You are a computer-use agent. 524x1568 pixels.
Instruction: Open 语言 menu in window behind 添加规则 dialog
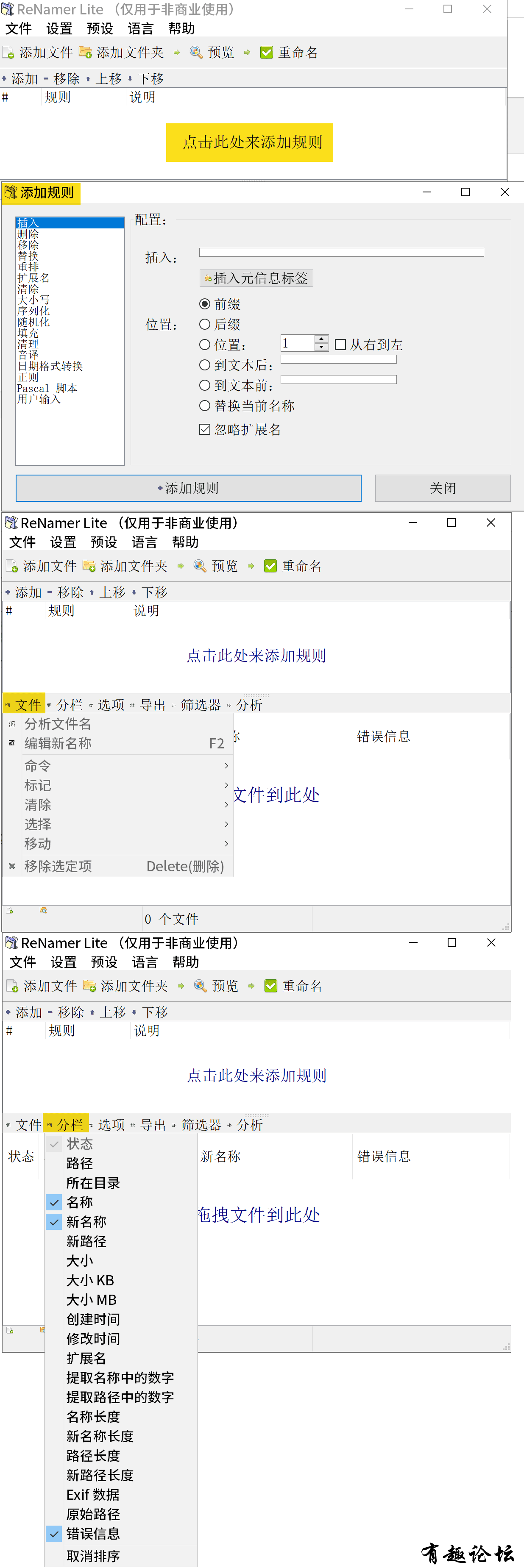141,29
